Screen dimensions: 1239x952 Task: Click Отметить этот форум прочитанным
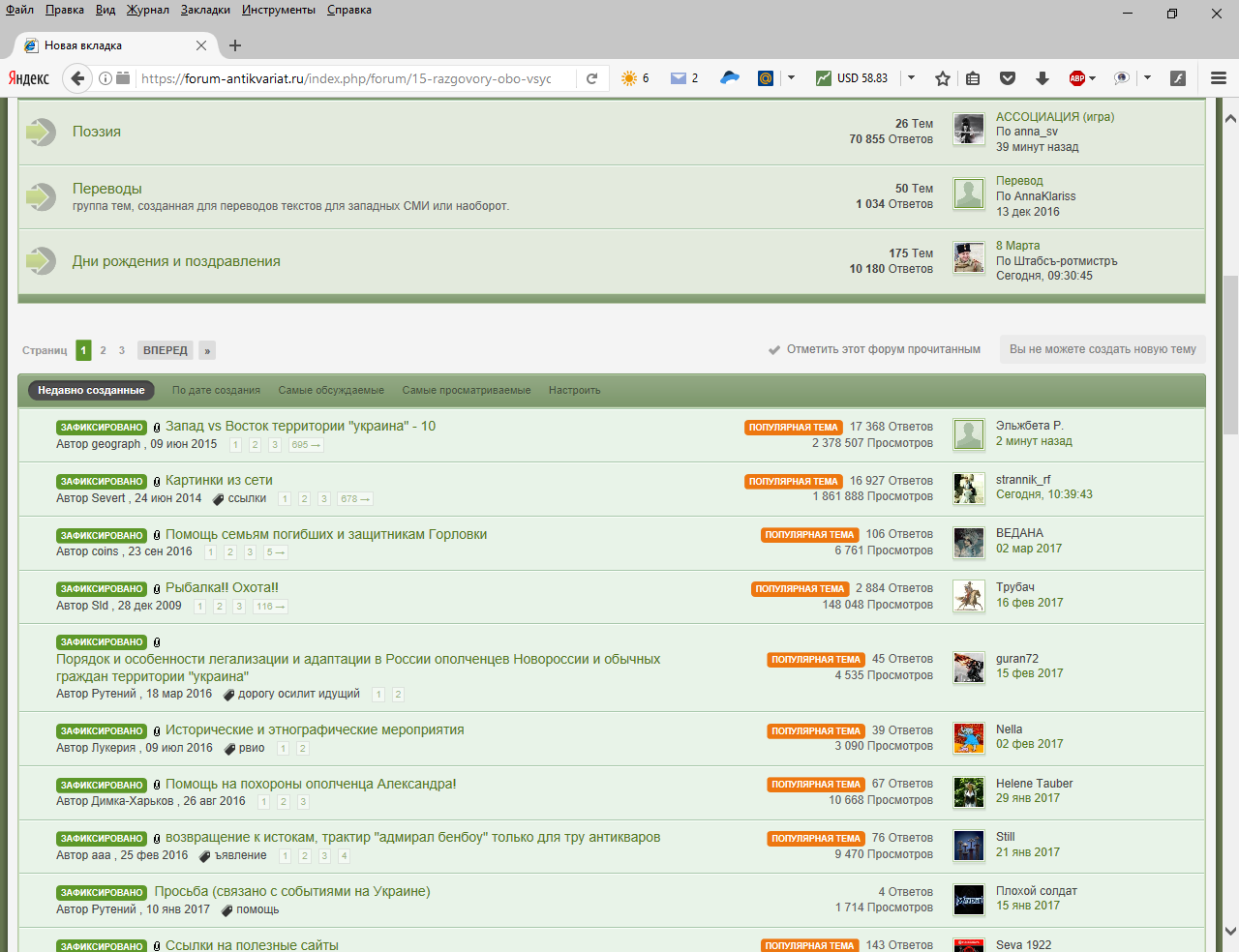883,349
